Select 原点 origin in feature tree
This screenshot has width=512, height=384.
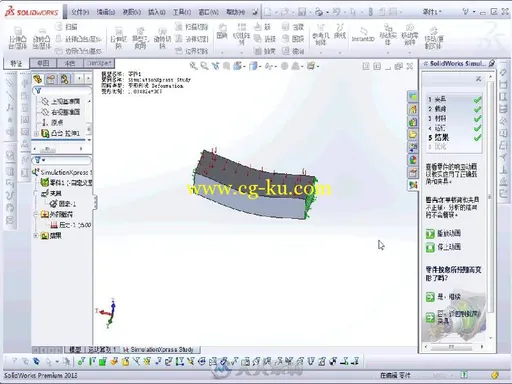(53, 122)
